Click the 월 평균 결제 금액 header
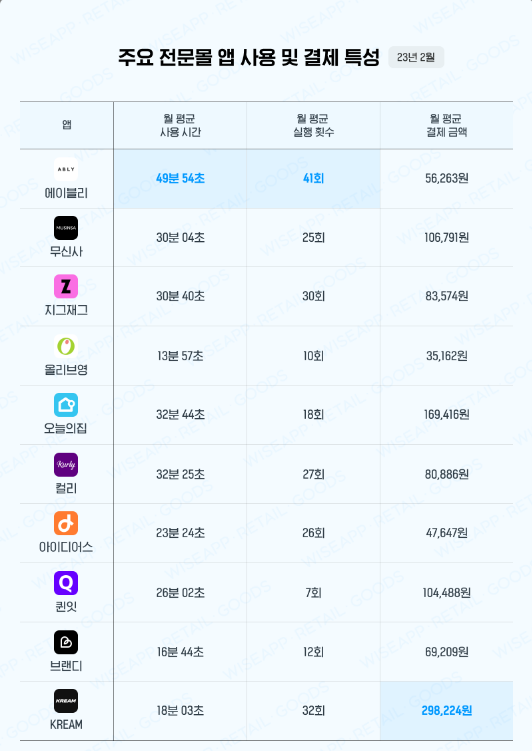 coord(446,125)
